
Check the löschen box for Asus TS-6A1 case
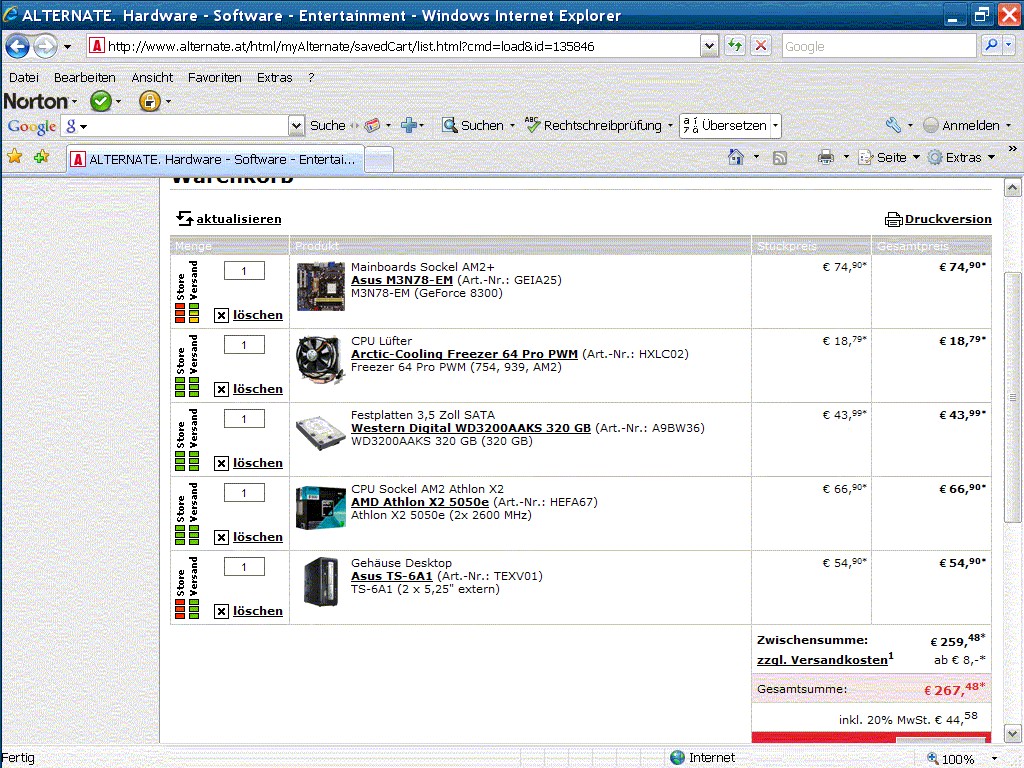click(221, 611)
